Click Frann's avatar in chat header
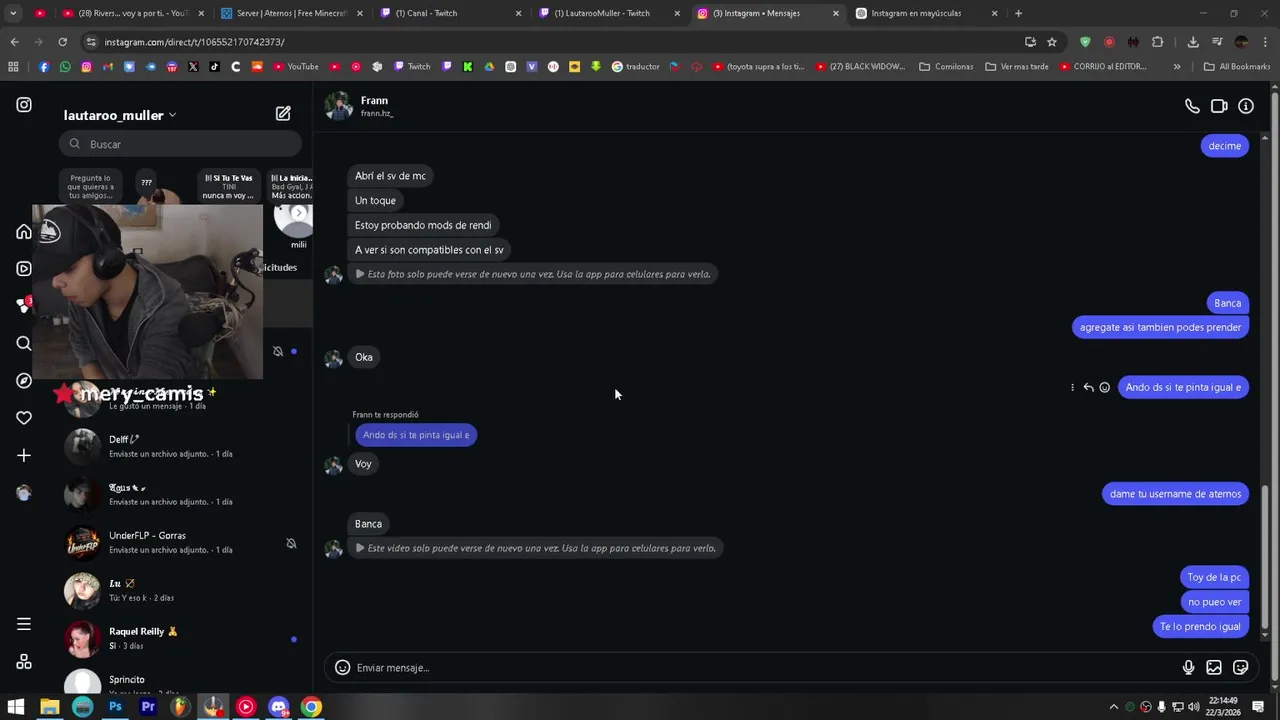 [x=339, y=106]
